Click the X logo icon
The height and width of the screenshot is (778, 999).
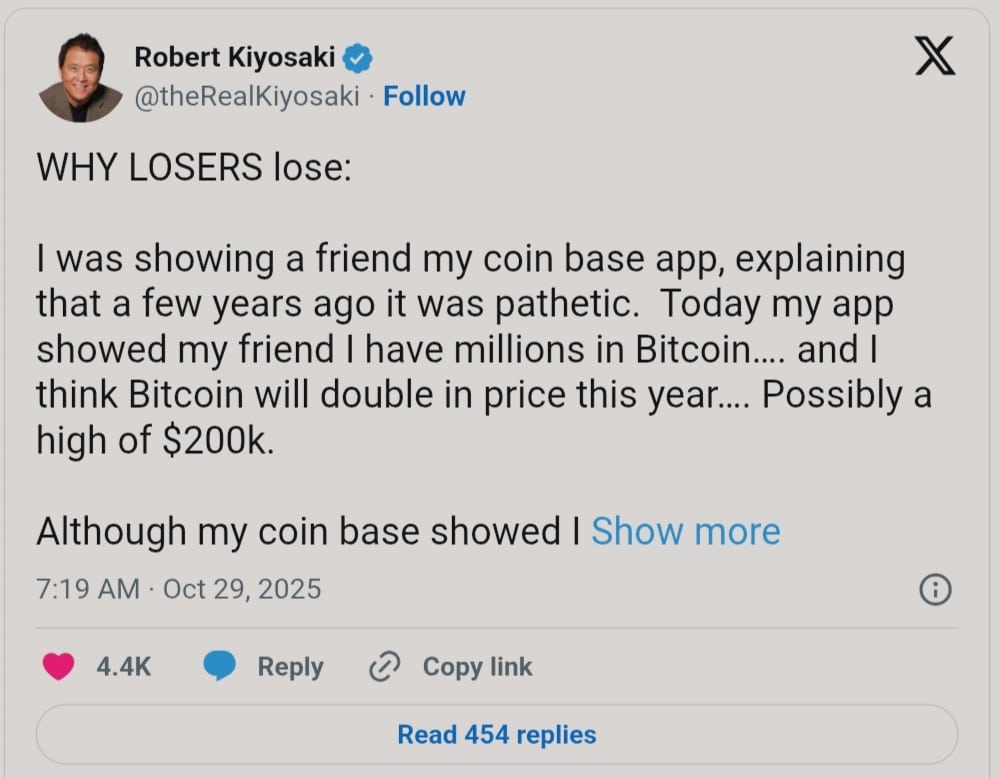pyautogui.click(x=934, y=57)
